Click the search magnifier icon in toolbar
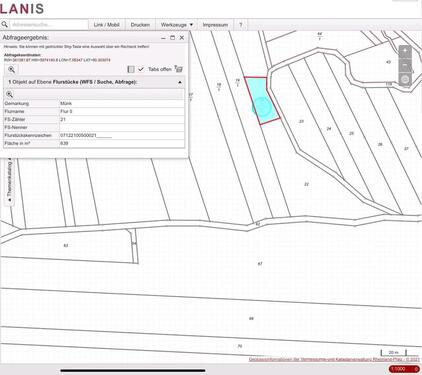This screenshot has height=375, width=422. click(x=4, y=25)
